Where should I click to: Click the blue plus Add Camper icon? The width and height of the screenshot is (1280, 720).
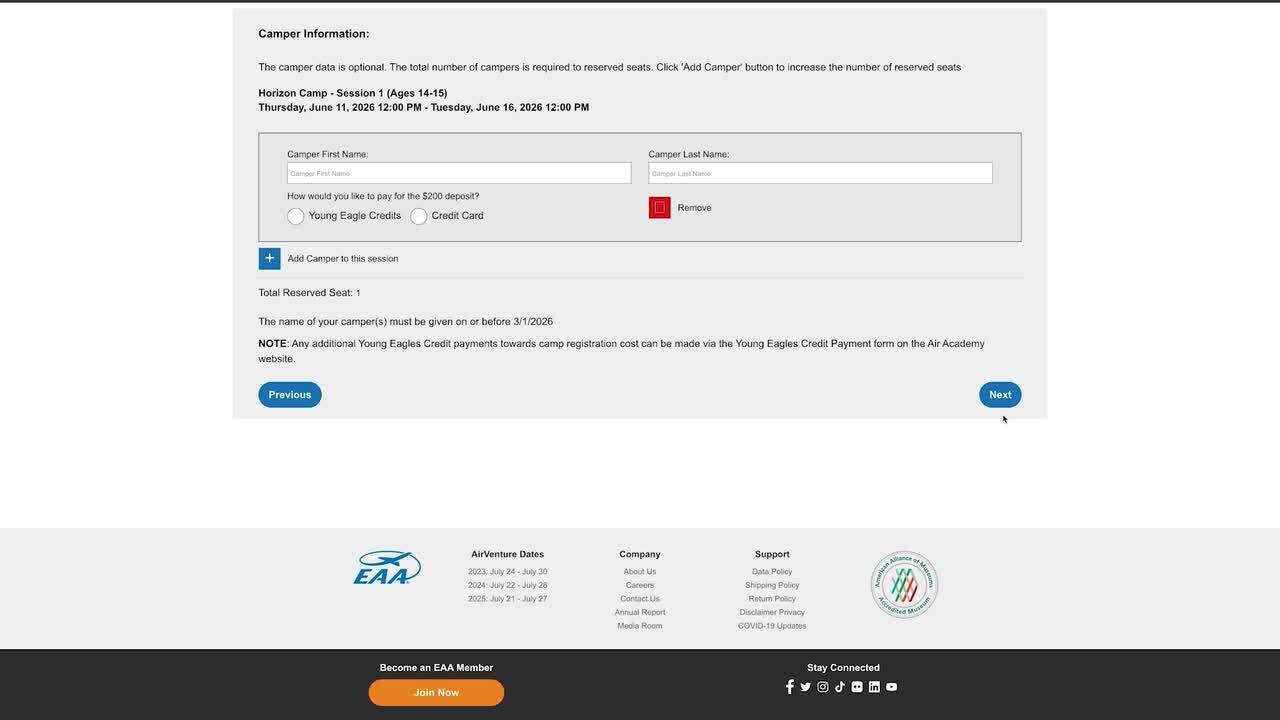[269, 258]
